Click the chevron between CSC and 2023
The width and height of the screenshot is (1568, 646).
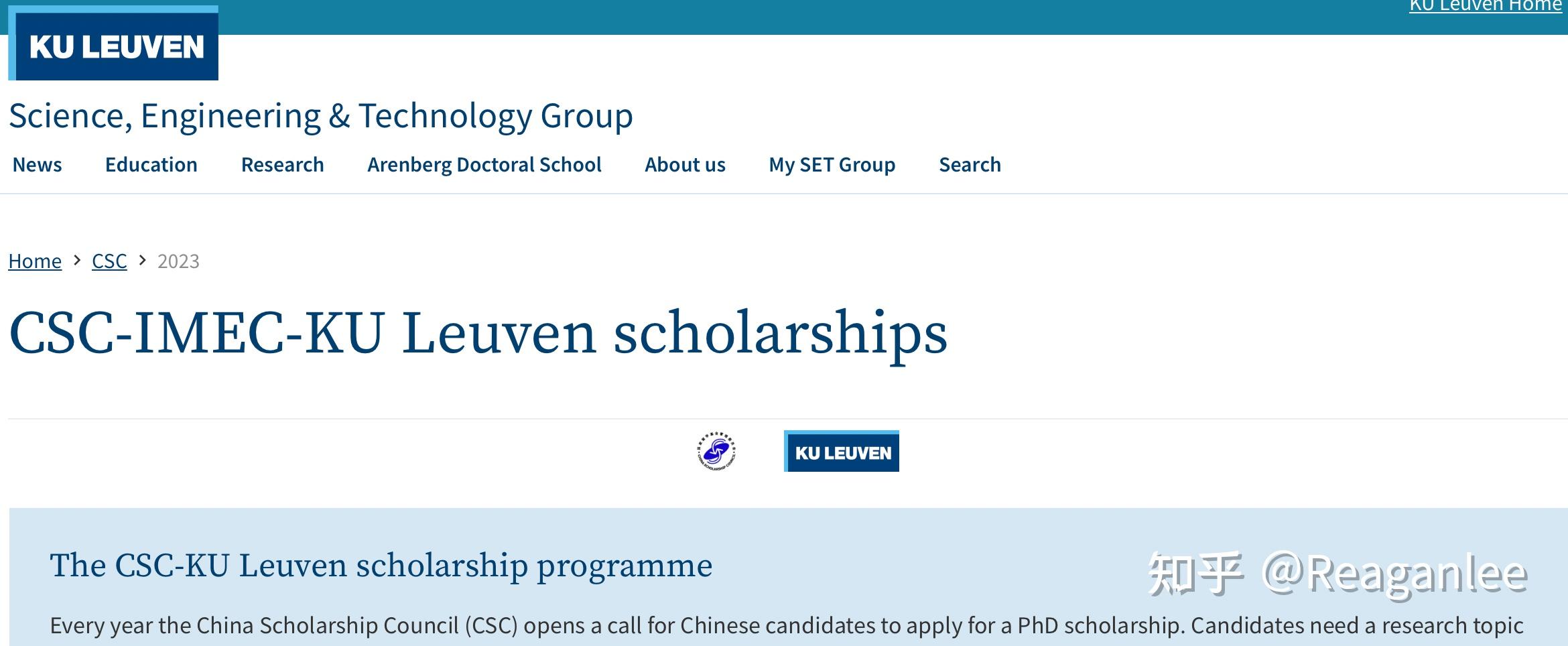(142, 260)
